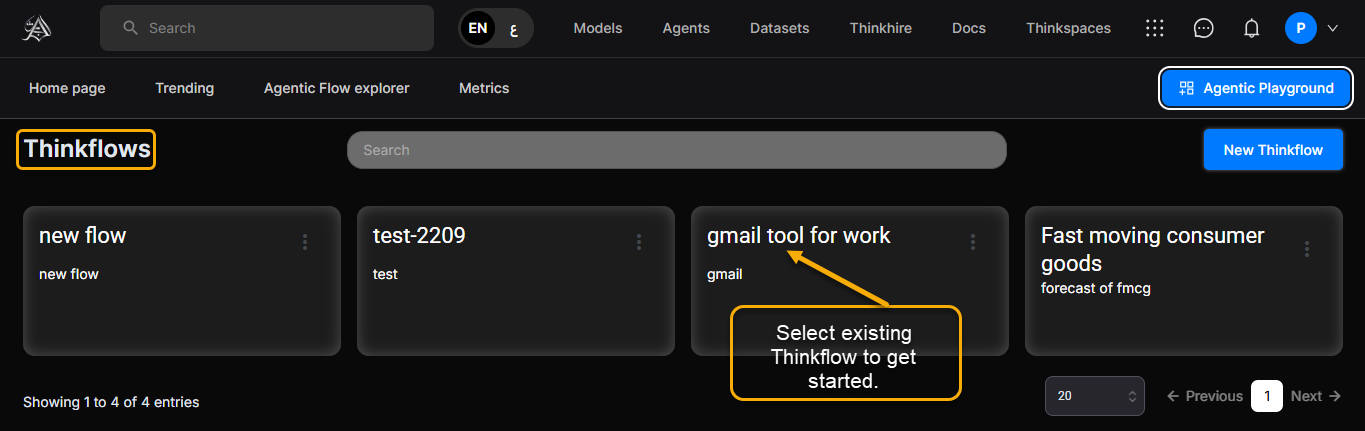
Task: Expand the profile dropdown chevron
Action: pos(1332,28)
